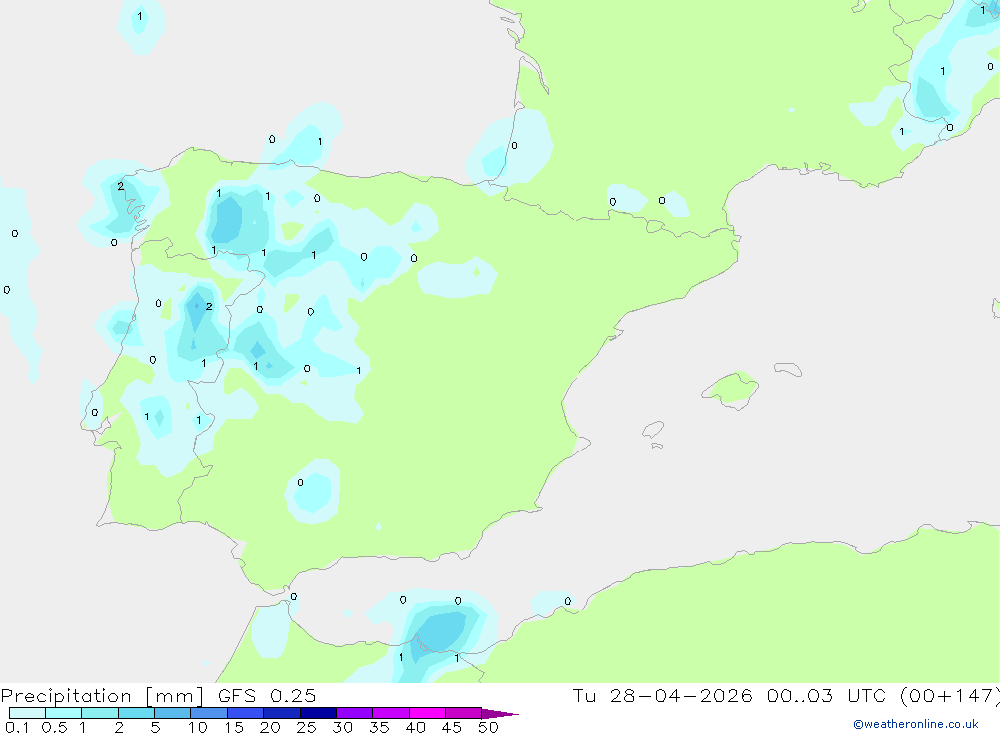Click the legend value '10'
The height and width of the screenshot is (733, 1000).
198,727
